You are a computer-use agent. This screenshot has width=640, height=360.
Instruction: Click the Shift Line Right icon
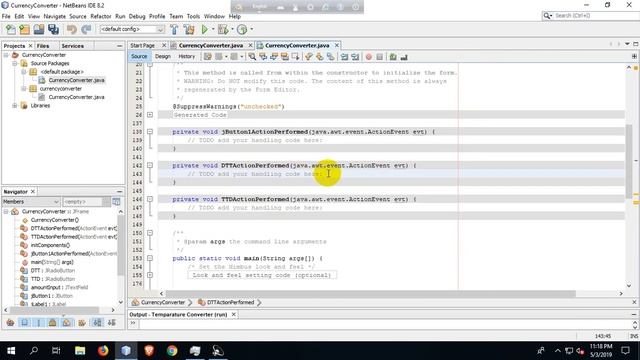(x=355, y=57)
